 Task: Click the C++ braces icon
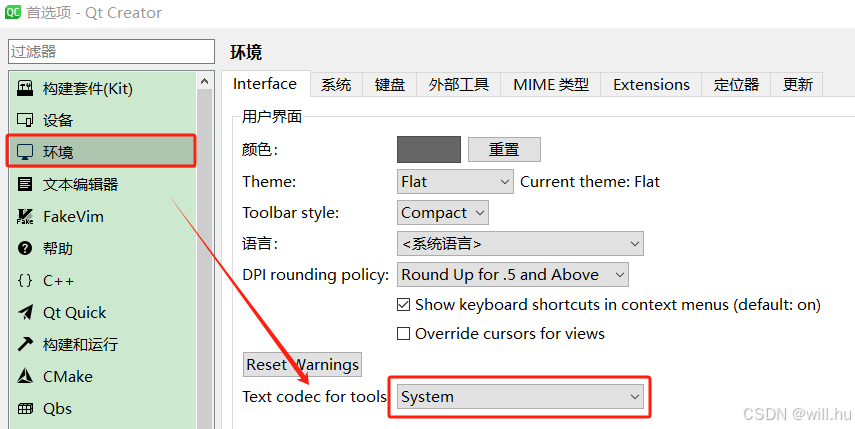[25, 281]
